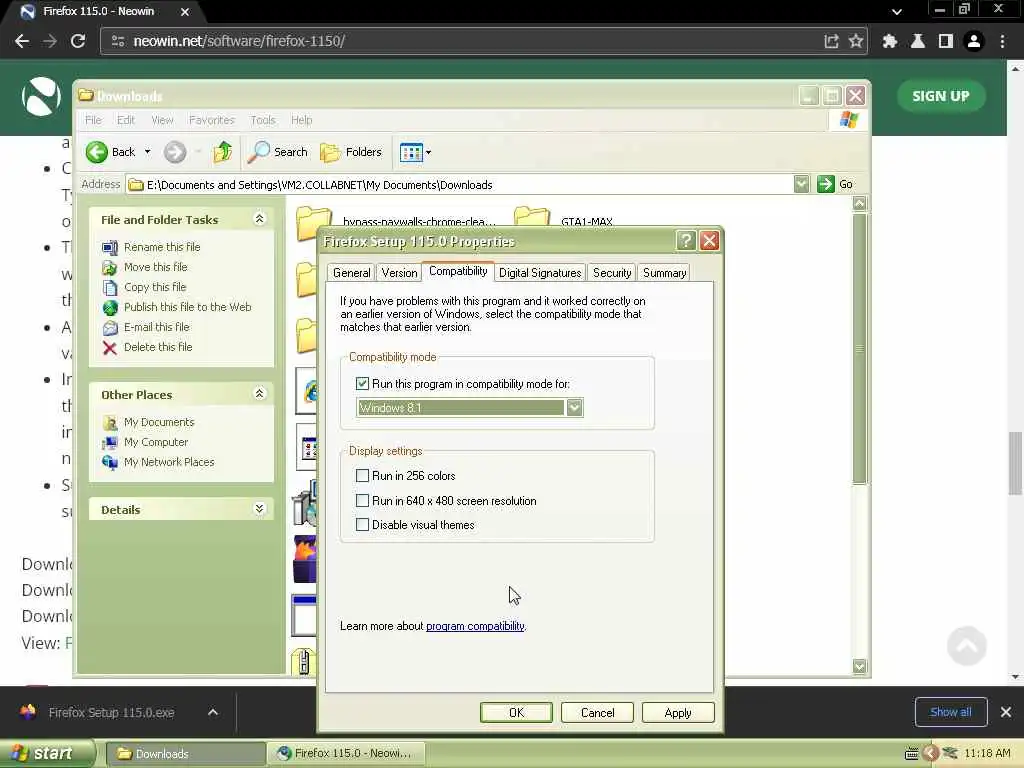Screen dimensions: 1024x768
Task: Open the Chrome profile avatar
Action: [974, 41]
